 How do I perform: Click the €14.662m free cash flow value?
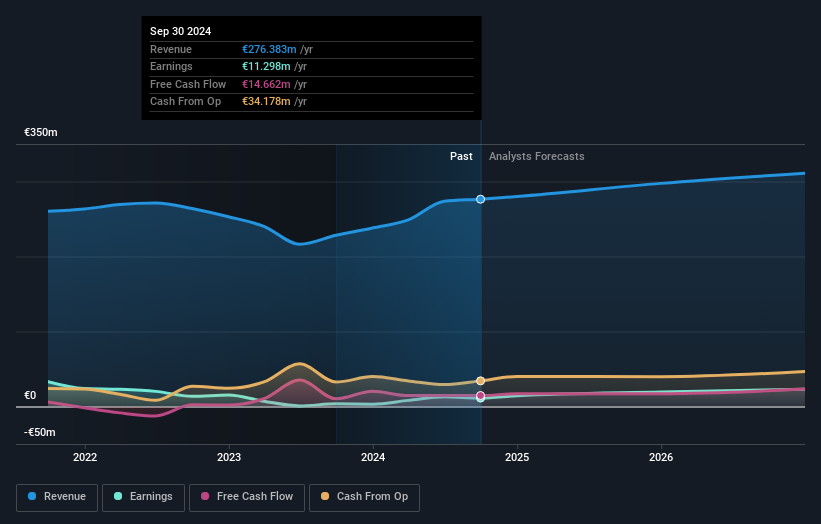(266, 84)
